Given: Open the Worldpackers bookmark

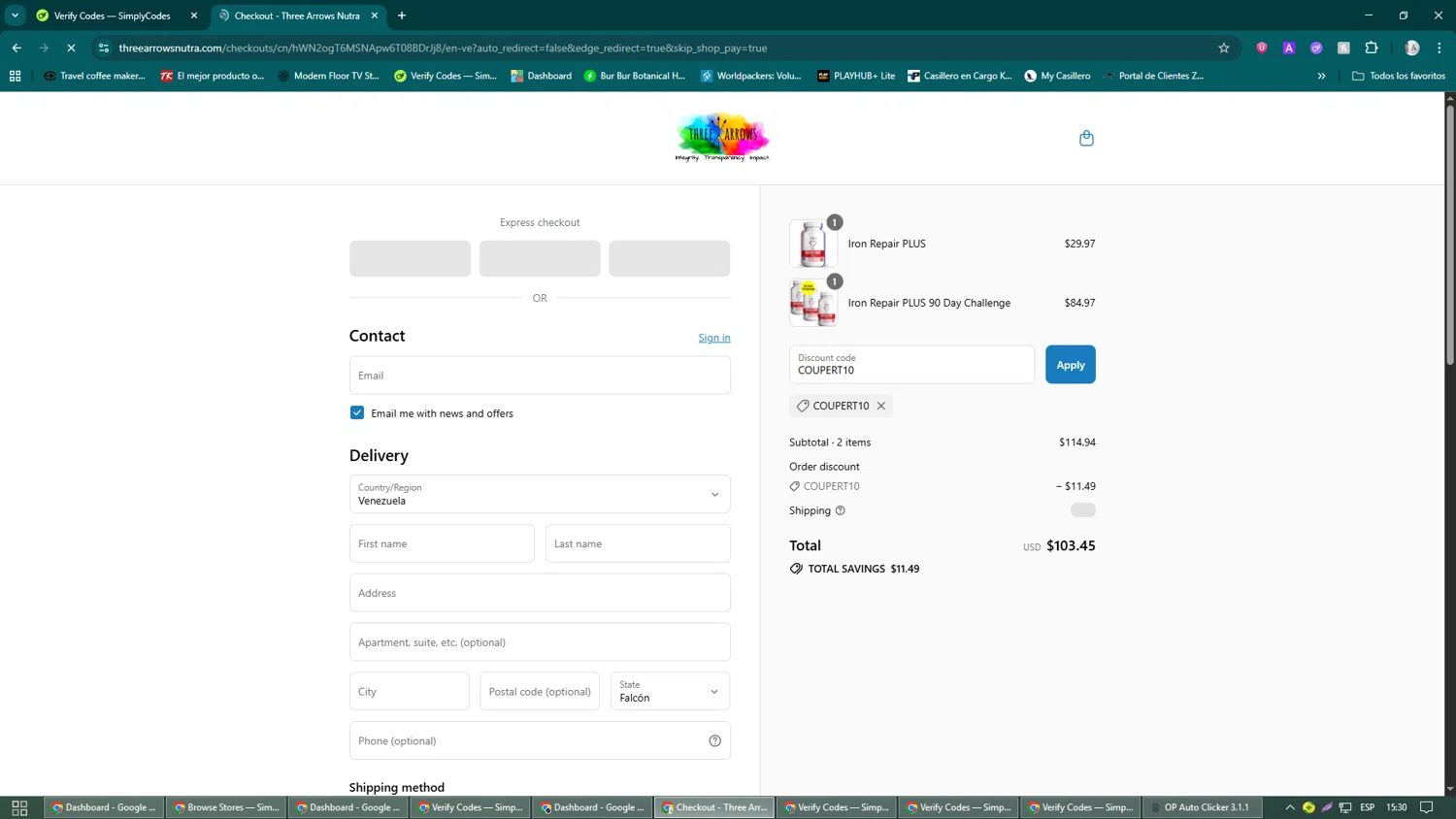Looking at the screenshot, I should click(x=751, y=76).
